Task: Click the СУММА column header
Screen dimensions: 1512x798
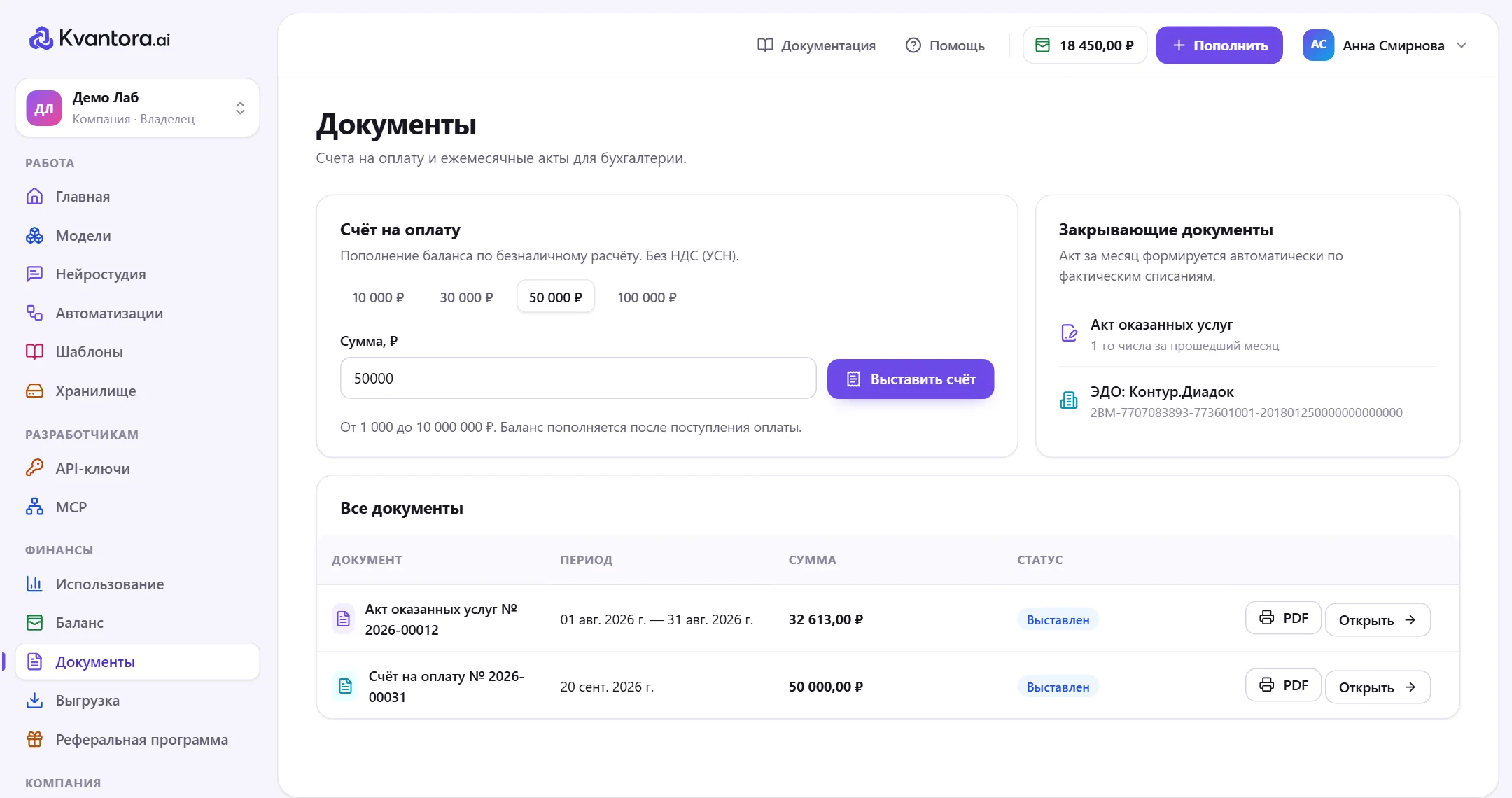Action: coord(812,560)
